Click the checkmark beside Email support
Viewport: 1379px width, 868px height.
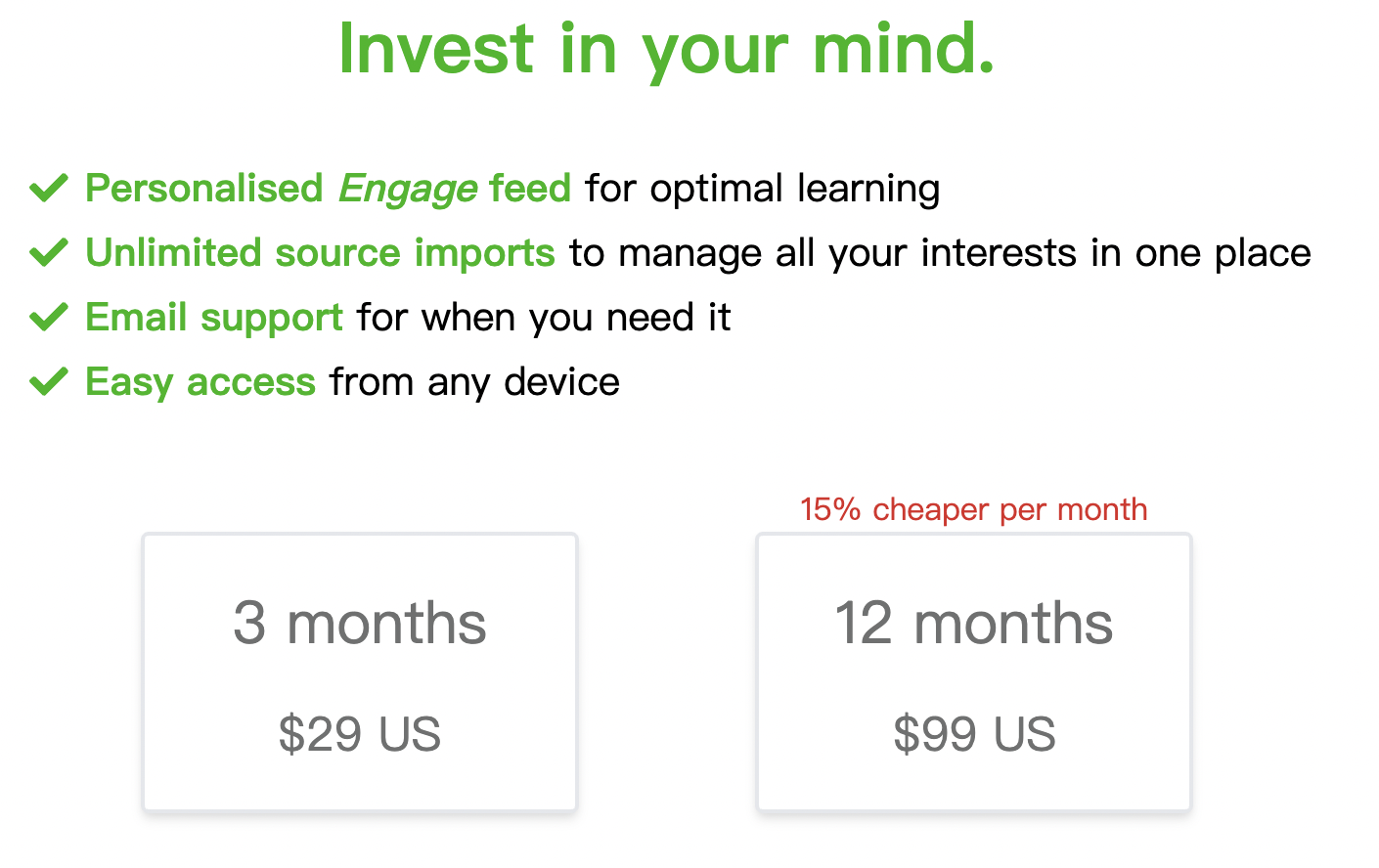click(x=48, y=317)
